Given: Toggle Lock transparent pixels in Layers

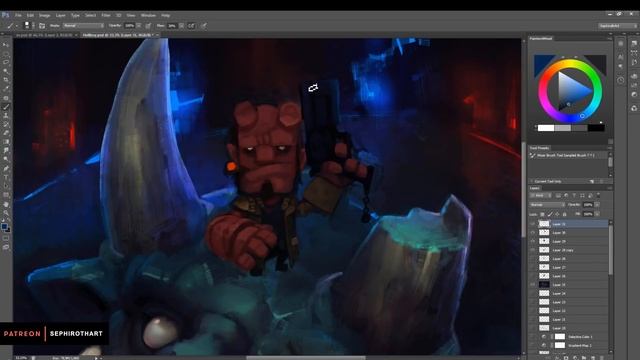Looking at the screenshot, I should 542,214.
